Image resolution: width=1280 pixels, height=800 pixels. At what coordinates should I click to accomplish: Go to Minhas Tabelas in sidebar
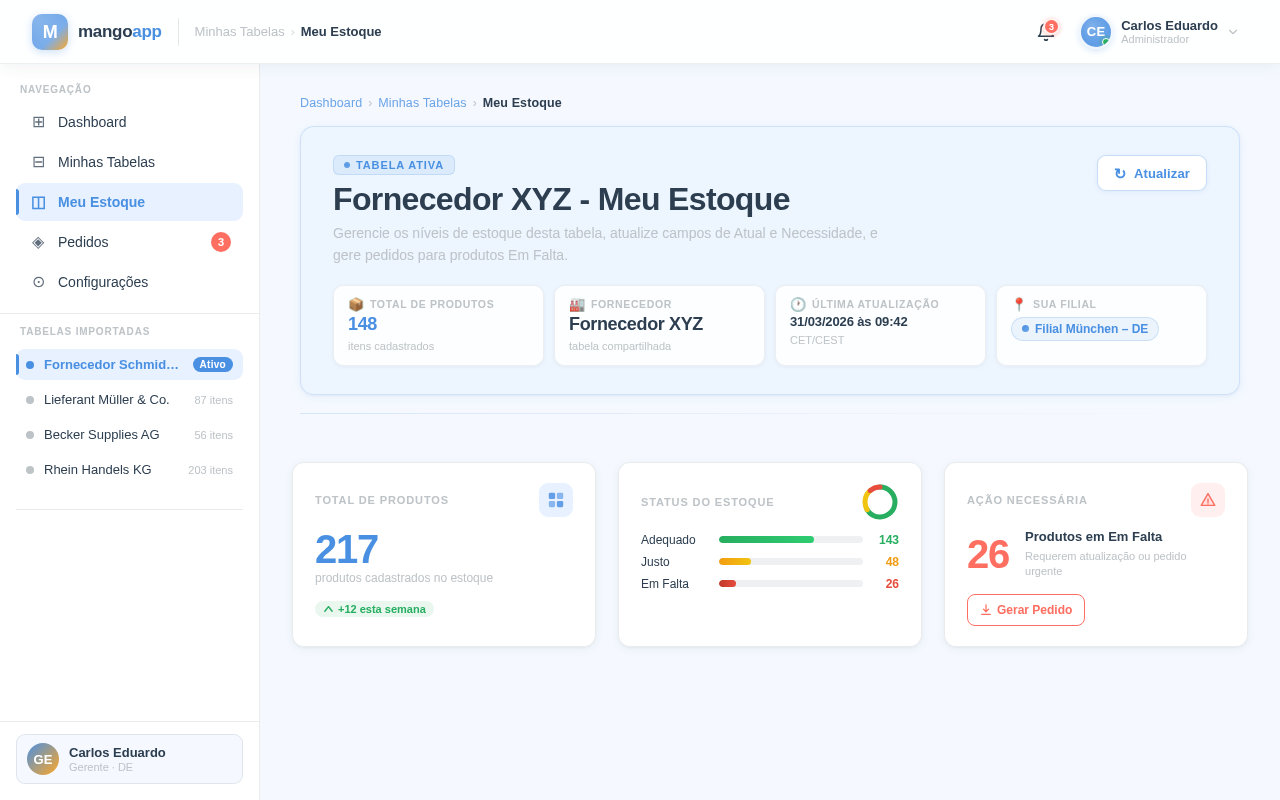click(106, 162)
